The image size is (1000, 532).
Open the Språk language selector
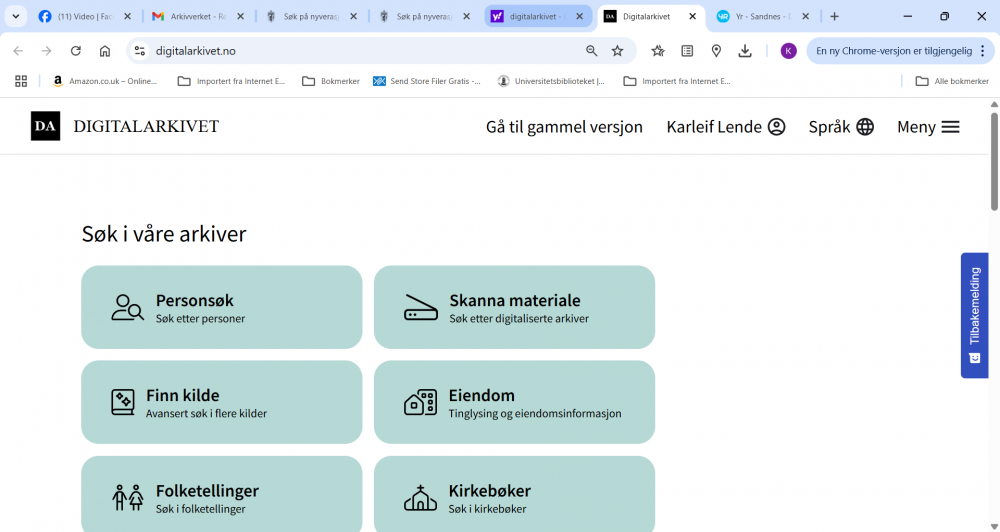point(841,127)
